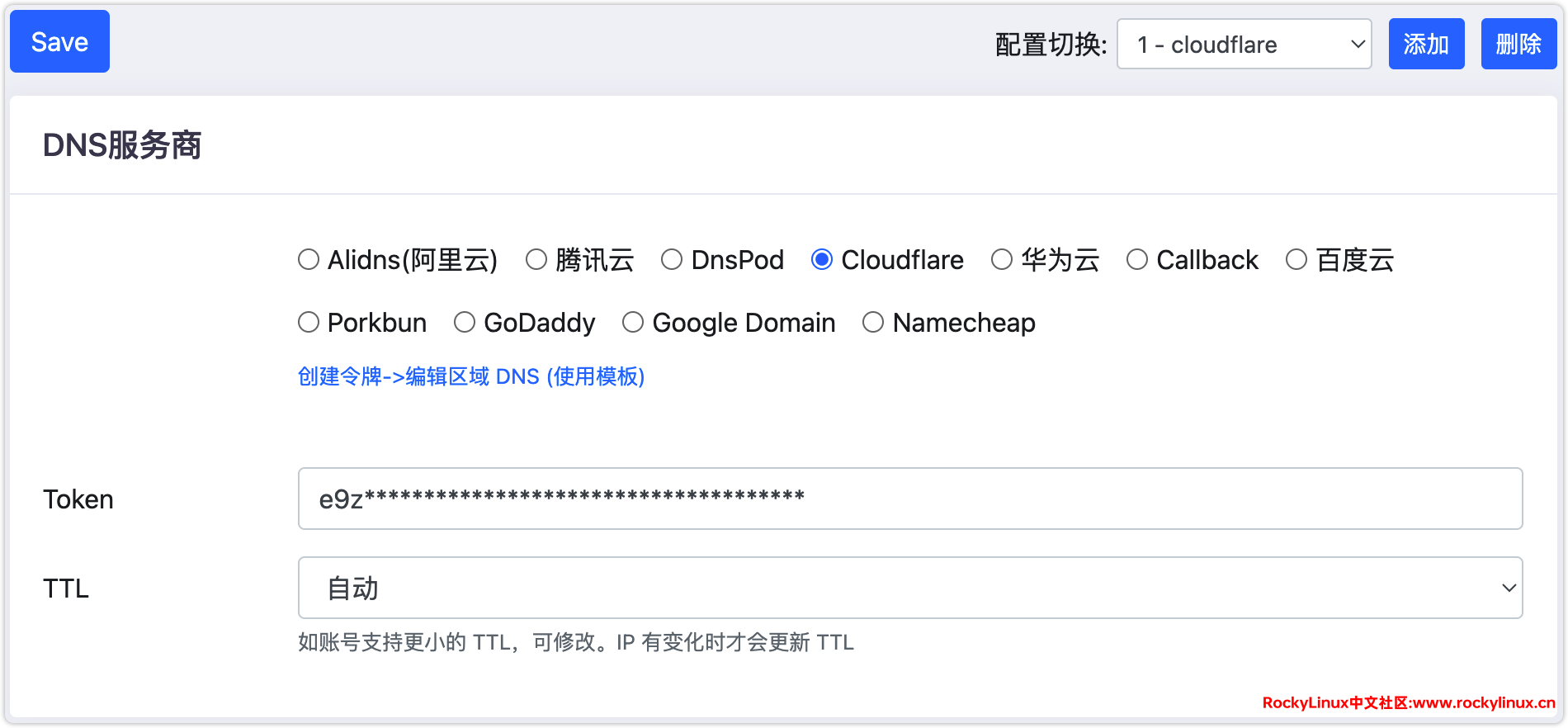Pick the Namecheap radio option
The height and width of the screenshot is (728, 1568).
pos(873,323)
